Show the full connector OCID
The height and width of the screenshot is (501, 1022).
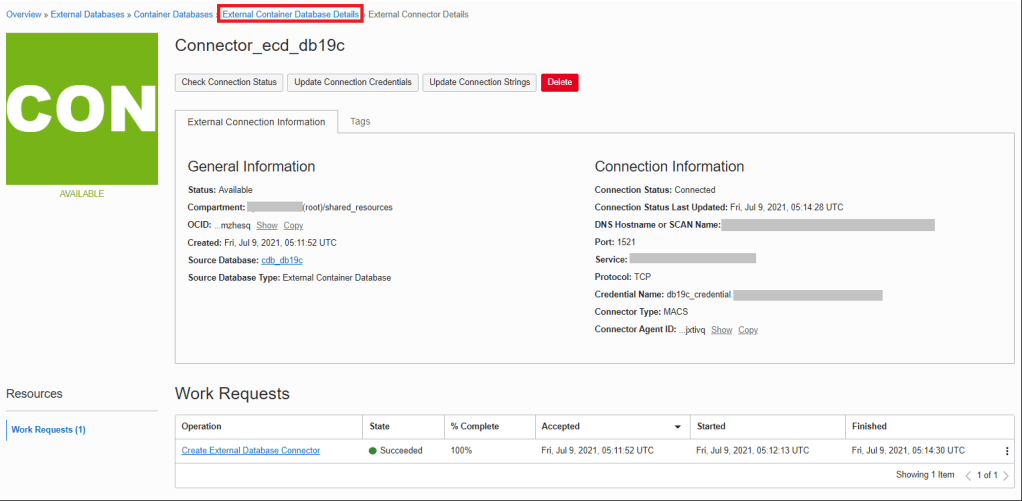tap(266, 225)
